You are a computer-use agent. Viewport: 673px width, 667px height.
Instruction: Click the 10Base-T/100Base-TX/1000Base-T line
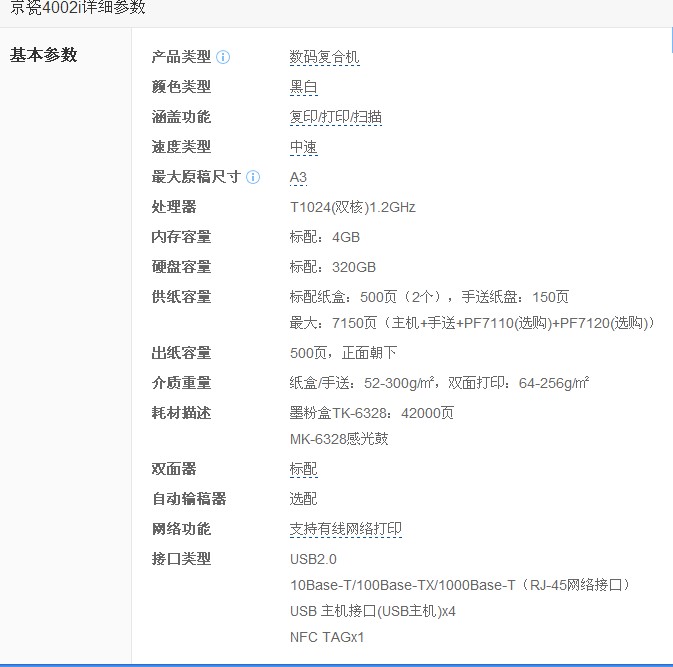pos(460,585)
